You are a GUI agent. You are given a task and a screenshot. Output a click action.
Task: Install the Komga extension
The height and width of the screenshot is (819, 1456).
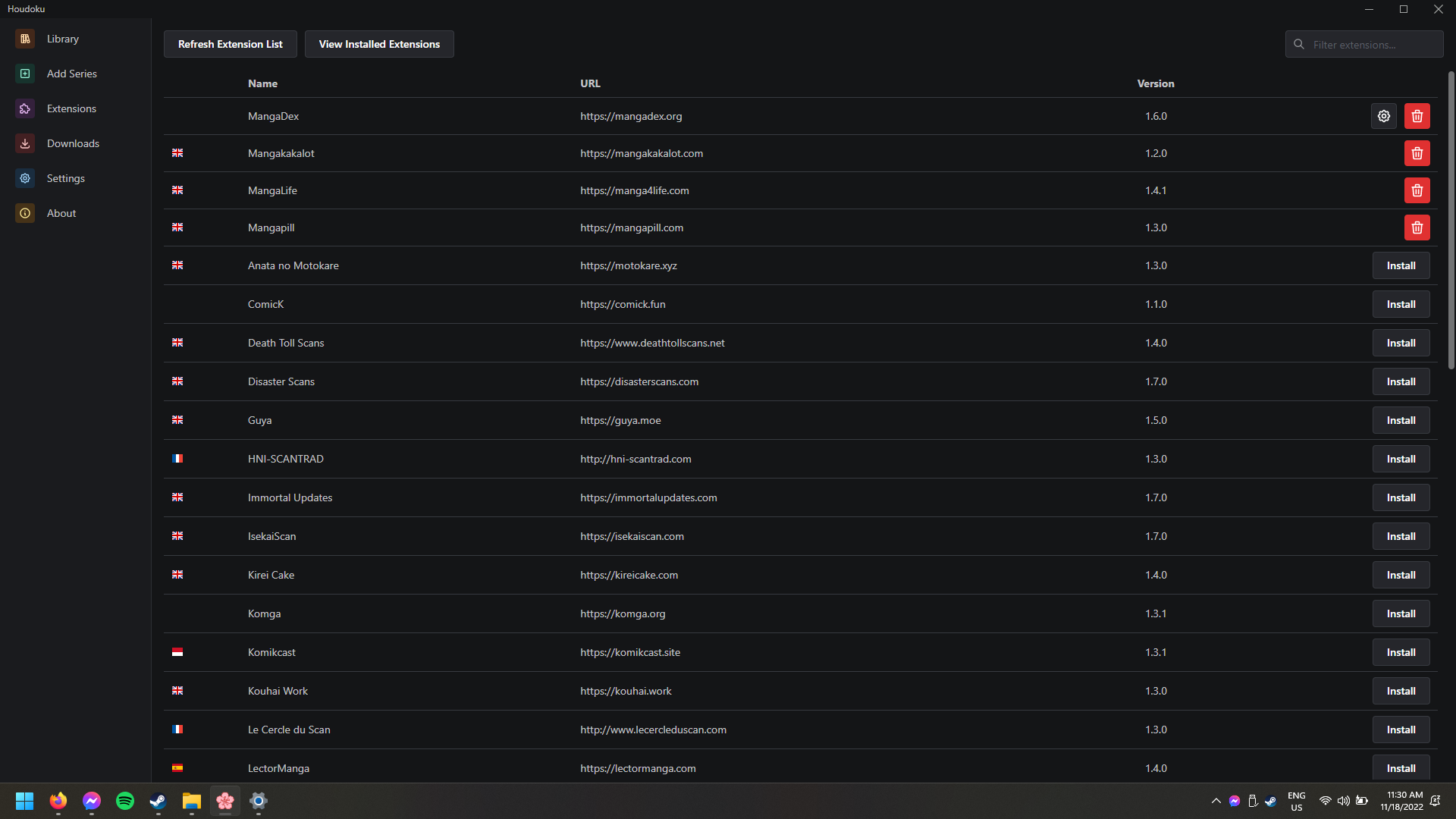pyautogui.click(x=1400, y=613)
